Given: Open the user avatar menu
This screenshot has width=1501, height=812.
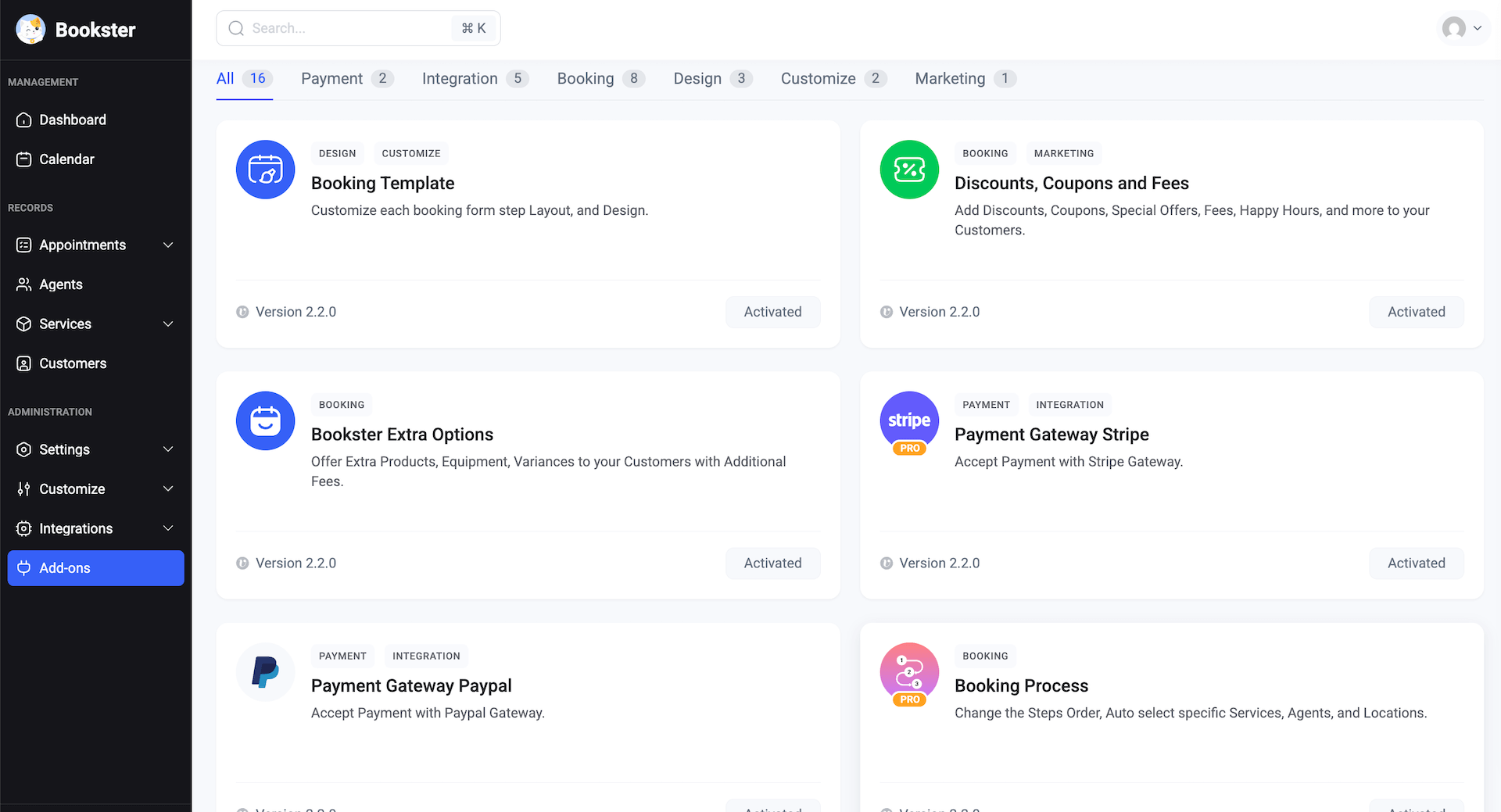Looking at the screenshot, I should pos(1462,28).
